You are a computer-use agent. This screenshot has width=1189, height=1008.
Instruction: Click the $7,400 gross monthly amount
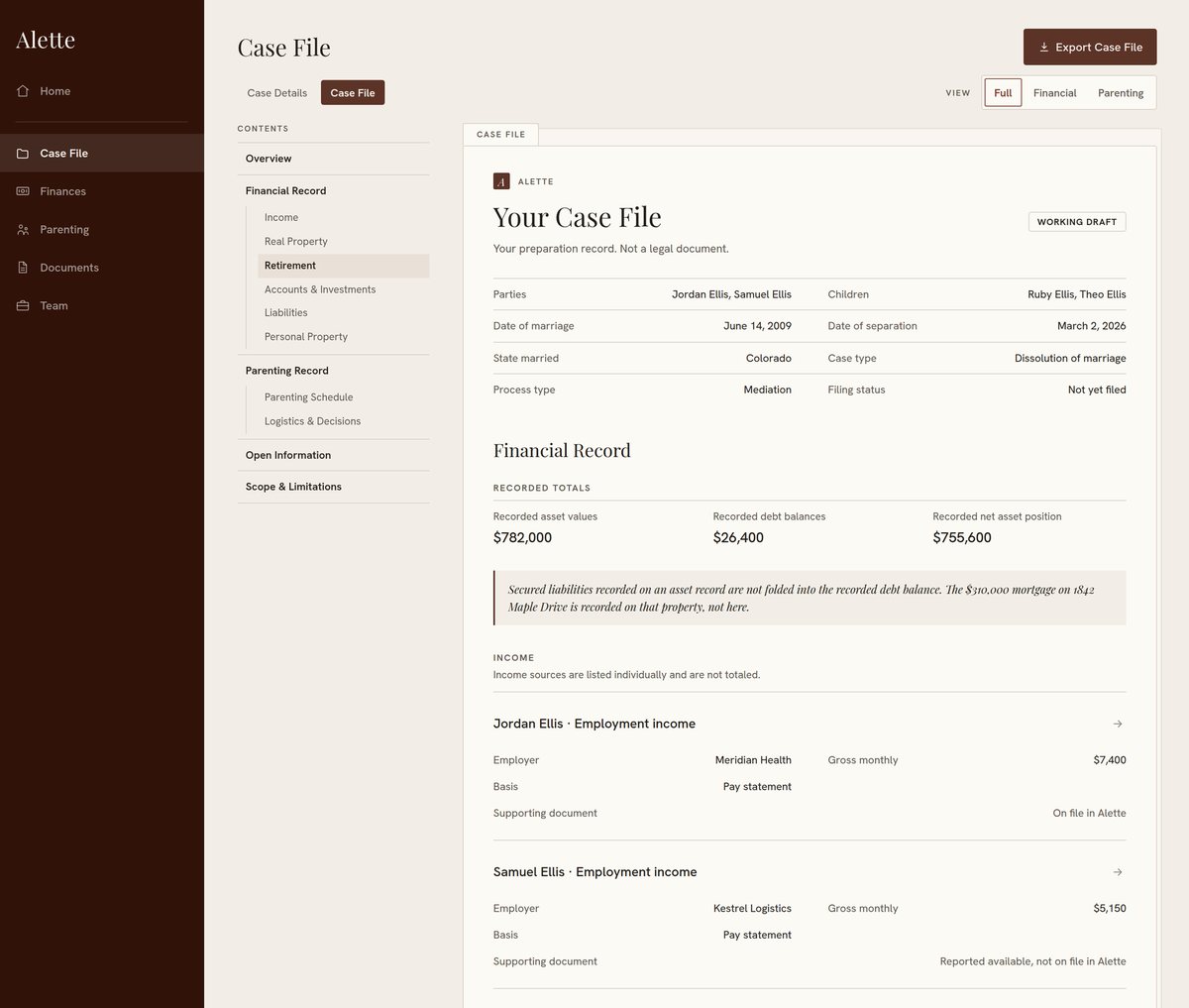[x=1110, y=760]
